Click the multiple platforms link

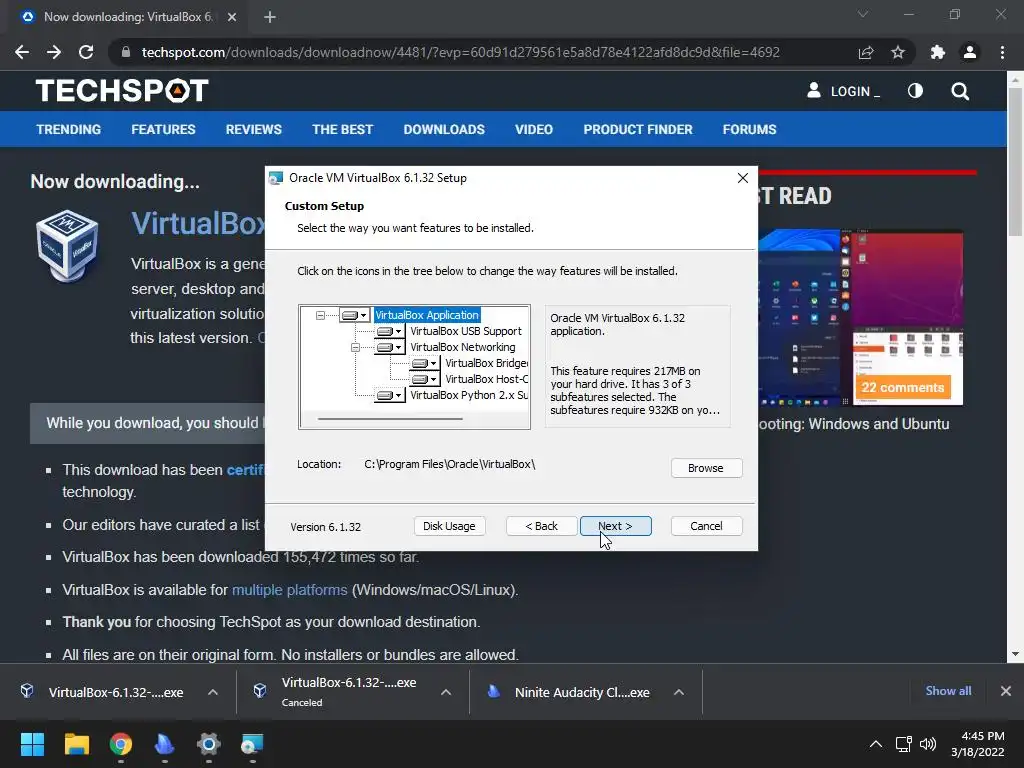(289, 590)
